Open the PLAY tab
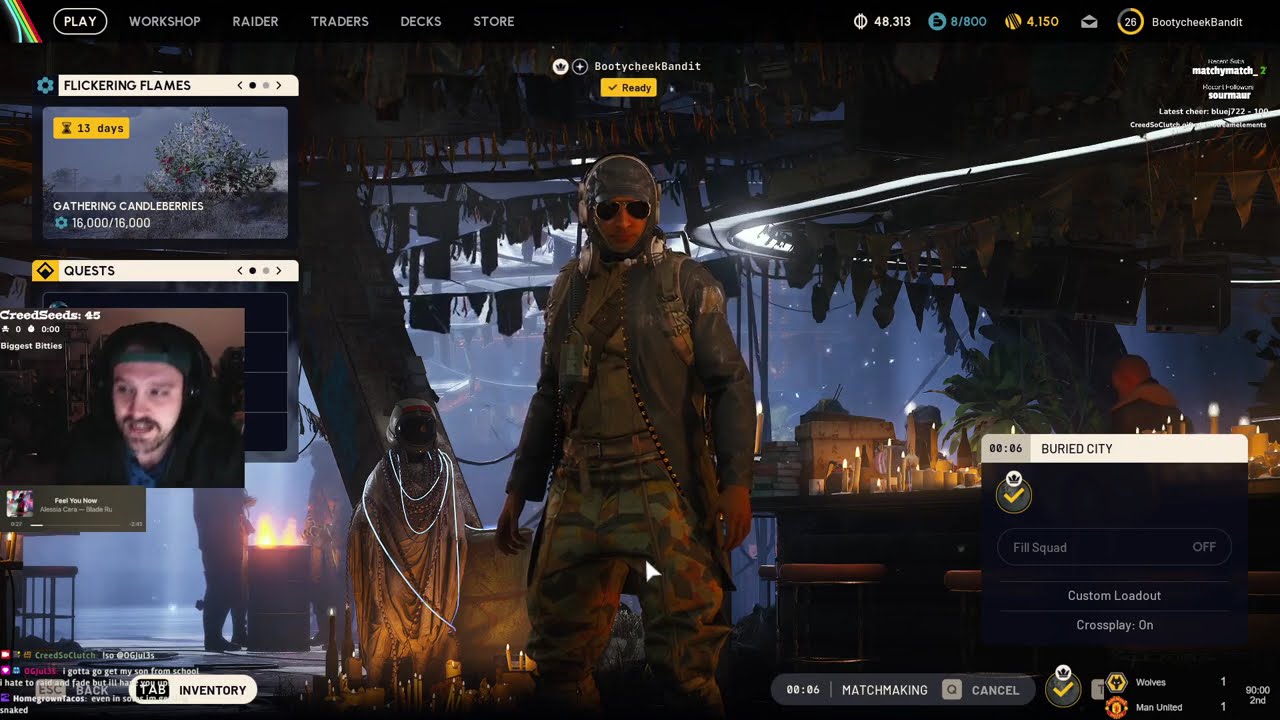The height and width of the screenshot is (720, 1280). 80,21
